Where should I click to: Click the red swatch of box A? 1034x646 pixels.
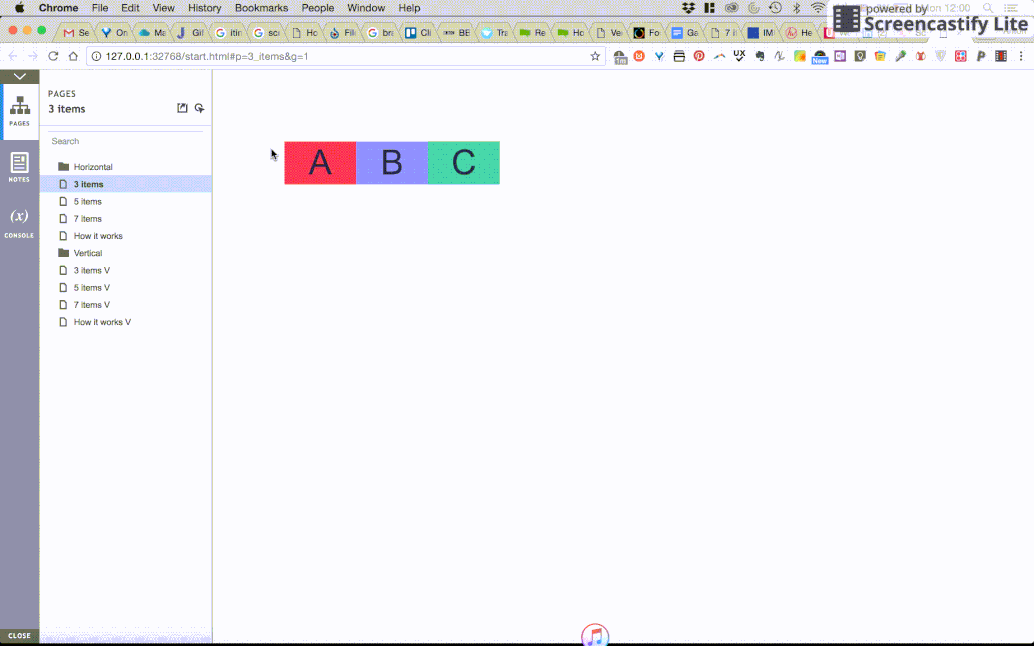[x=320, y=162]
